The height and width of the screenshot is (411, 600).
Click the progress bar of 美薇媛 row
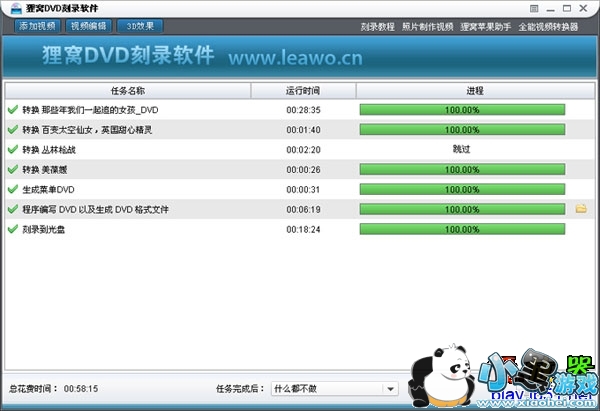pyautogui.click(x=462, y=170)
